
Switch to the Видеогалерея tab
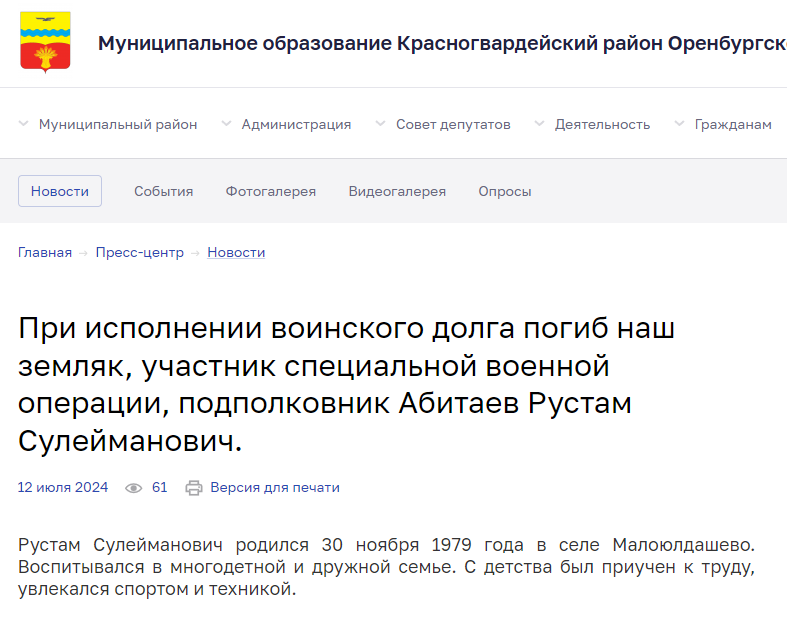click(397, 191)
